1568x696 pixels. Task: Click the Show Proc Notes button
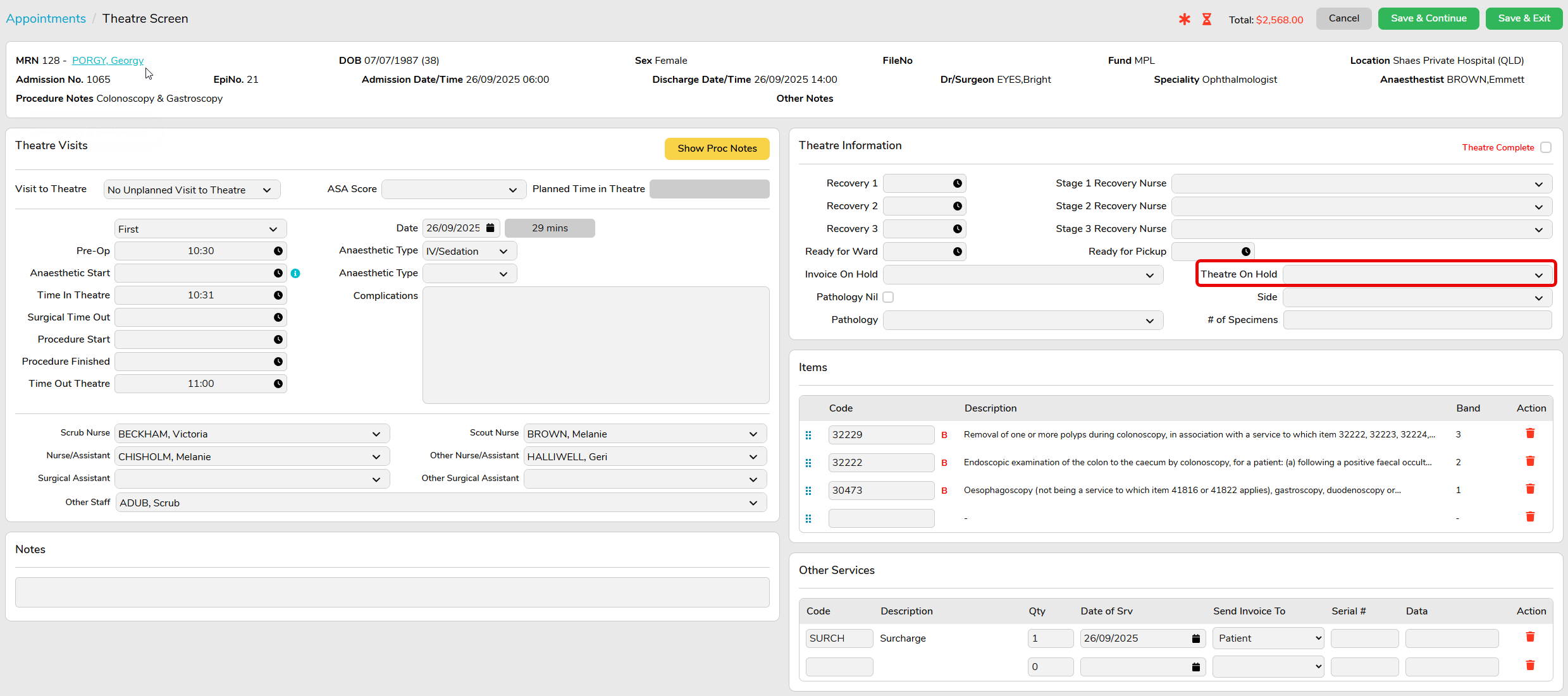(x=717, y=149)
